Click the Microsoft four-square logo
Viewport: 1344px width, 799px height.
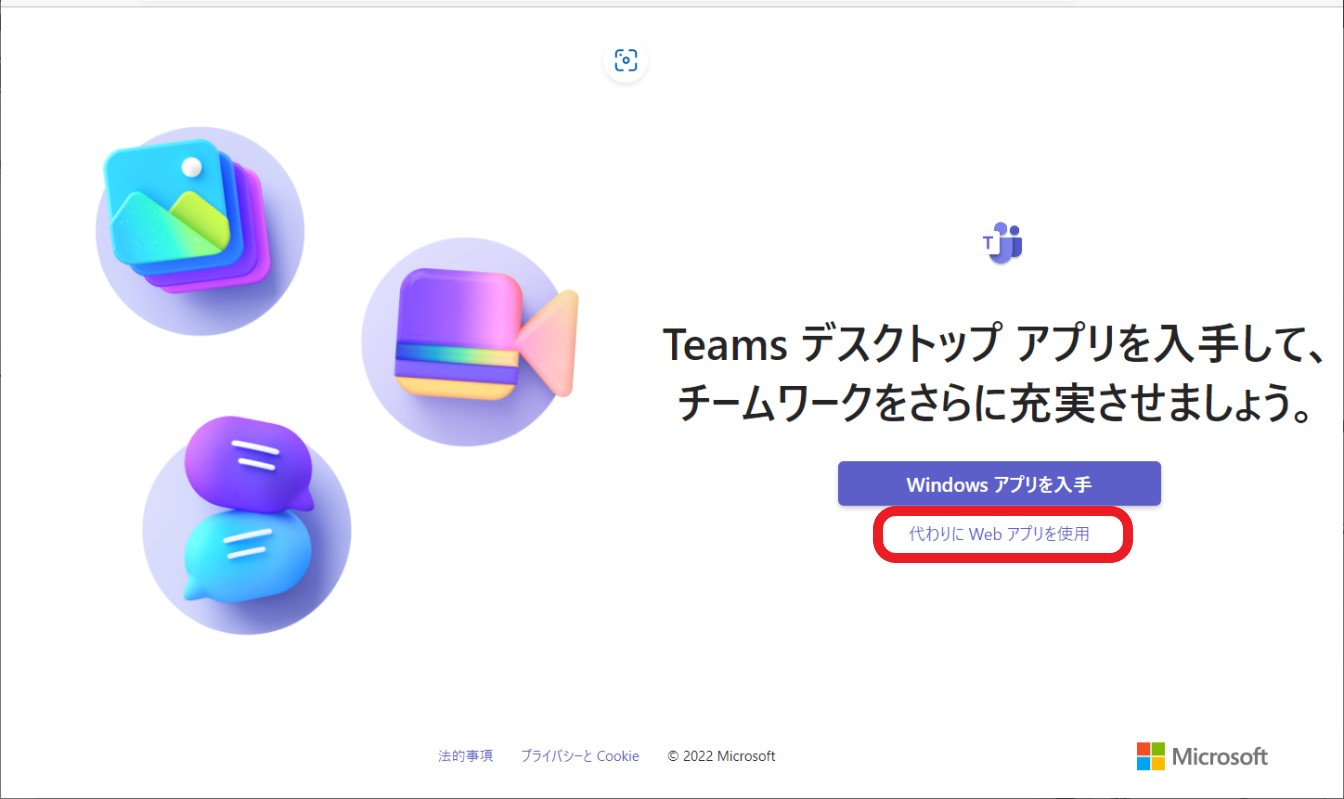coord(1150,756)
